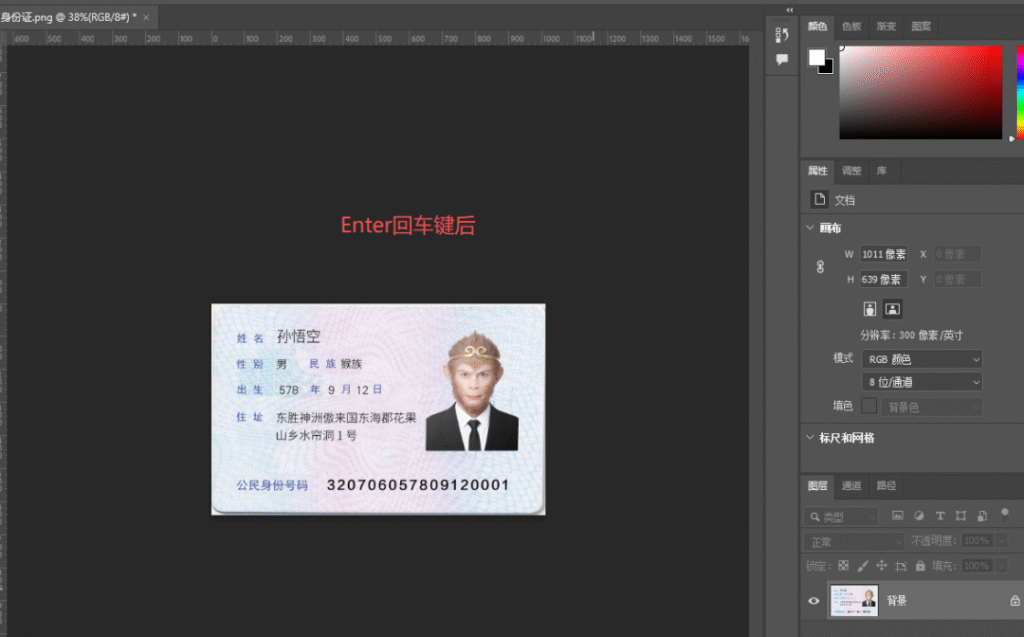This screenshot has width=1024, height=637.
Task: Open the 8 位/通道 bit depth dropdown
Action: coord(921,382)
